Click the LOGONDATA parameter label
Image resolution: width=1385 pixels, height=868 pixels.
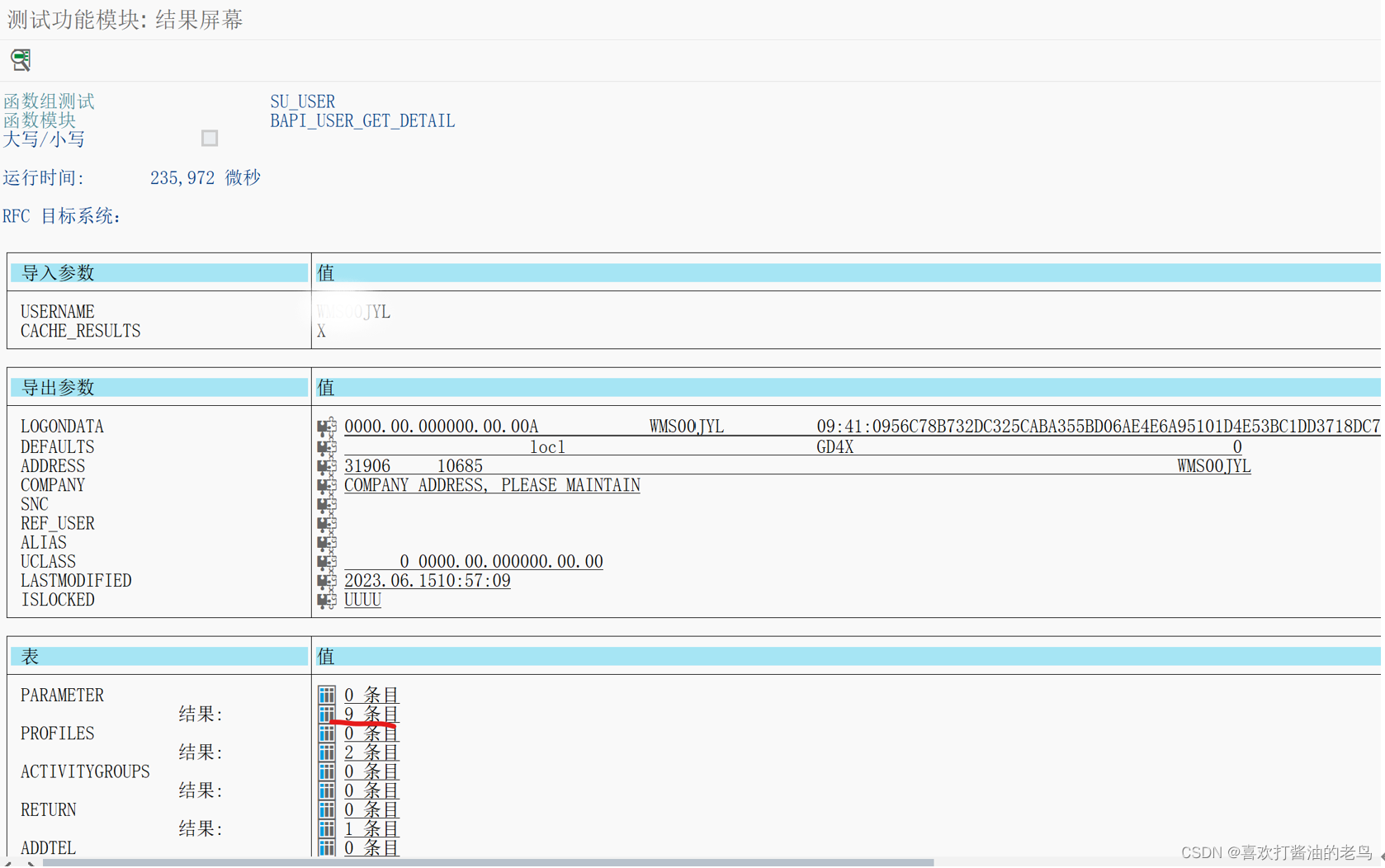[x=62, y=427]
